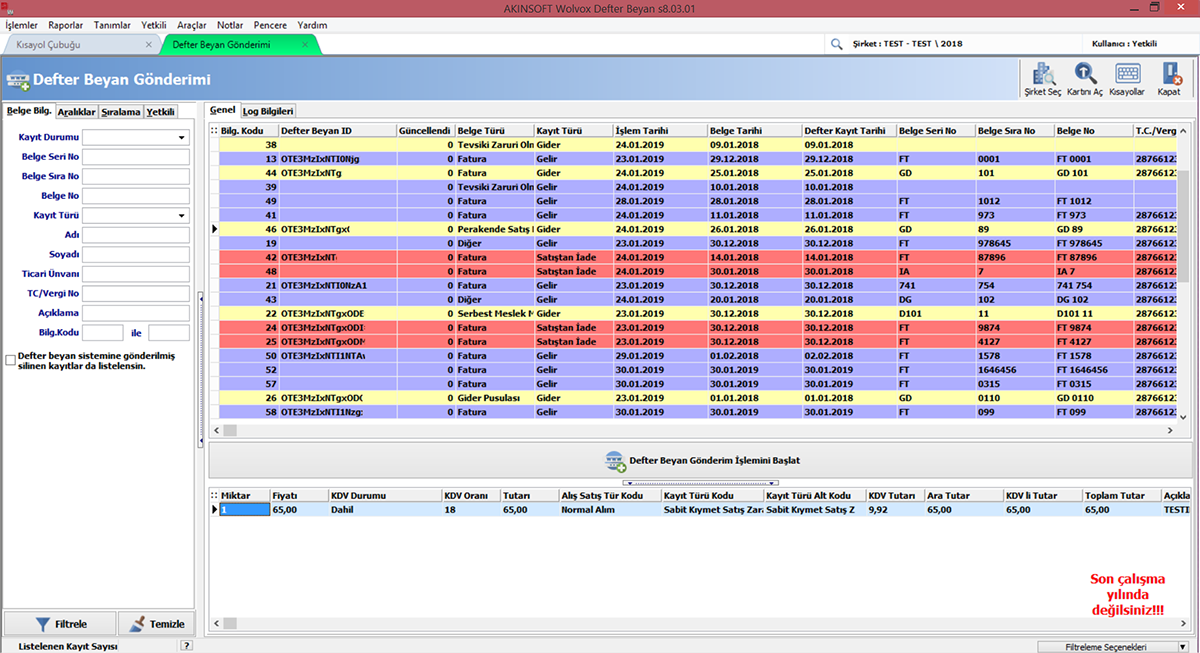
Task: Click the Belge Seri No input field
Action: pyautogui.click(x=135, y=157)
